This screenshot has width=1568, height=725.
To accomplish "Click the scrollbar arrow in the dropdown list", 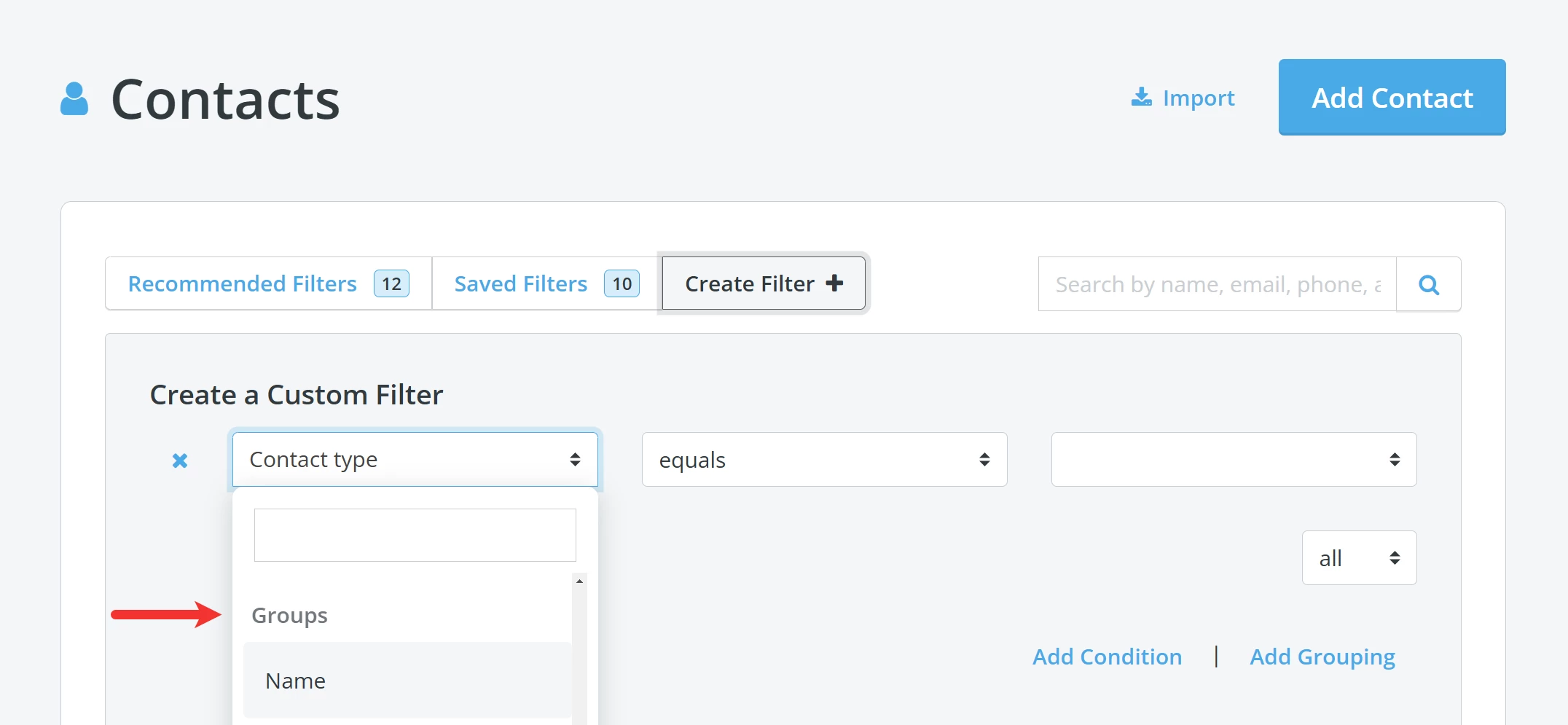I will pyautogui.click(x=579, y=581).
